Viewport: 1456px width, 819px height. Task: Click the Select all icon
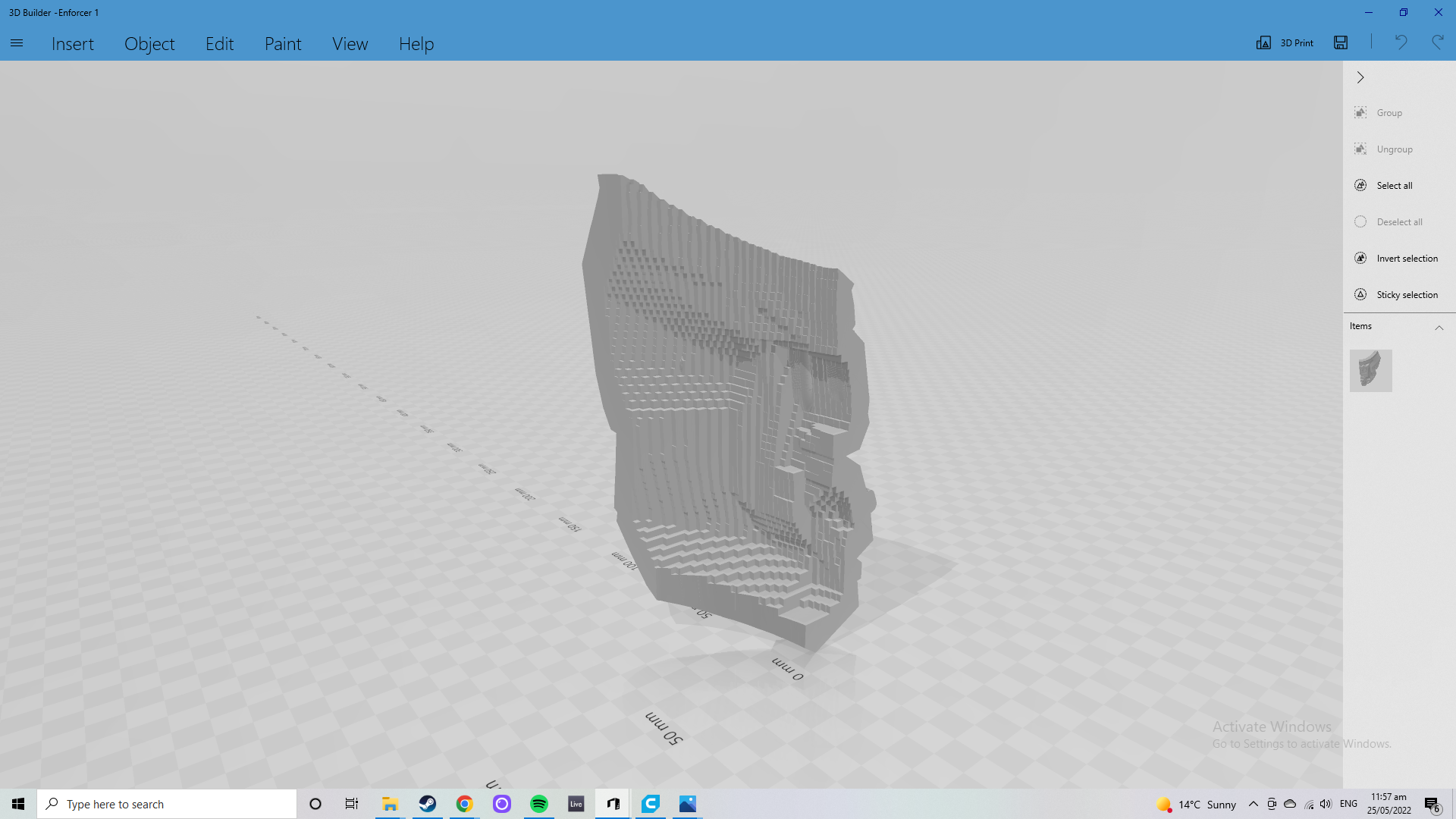click(x=1360, y=186)
